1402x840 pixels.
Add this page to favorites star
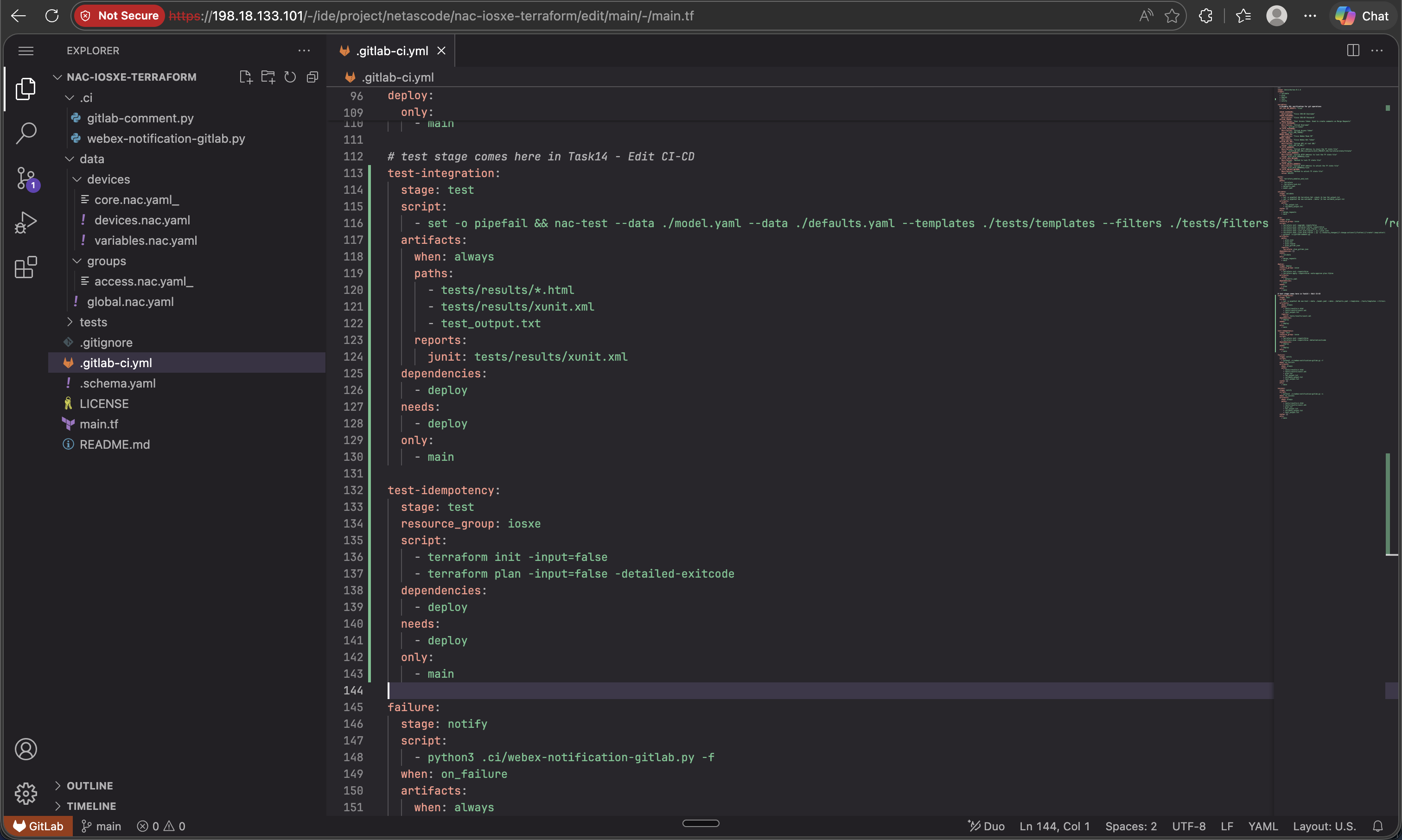1172,16
